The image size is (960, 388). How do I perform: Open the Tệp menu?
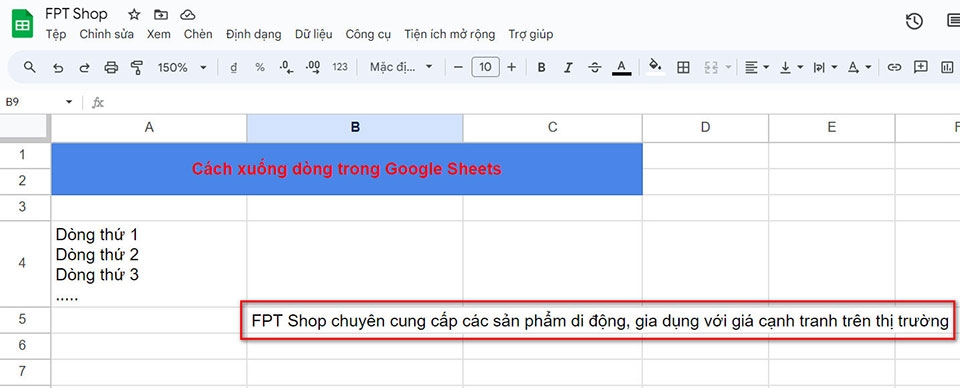[x=55, y=34]
